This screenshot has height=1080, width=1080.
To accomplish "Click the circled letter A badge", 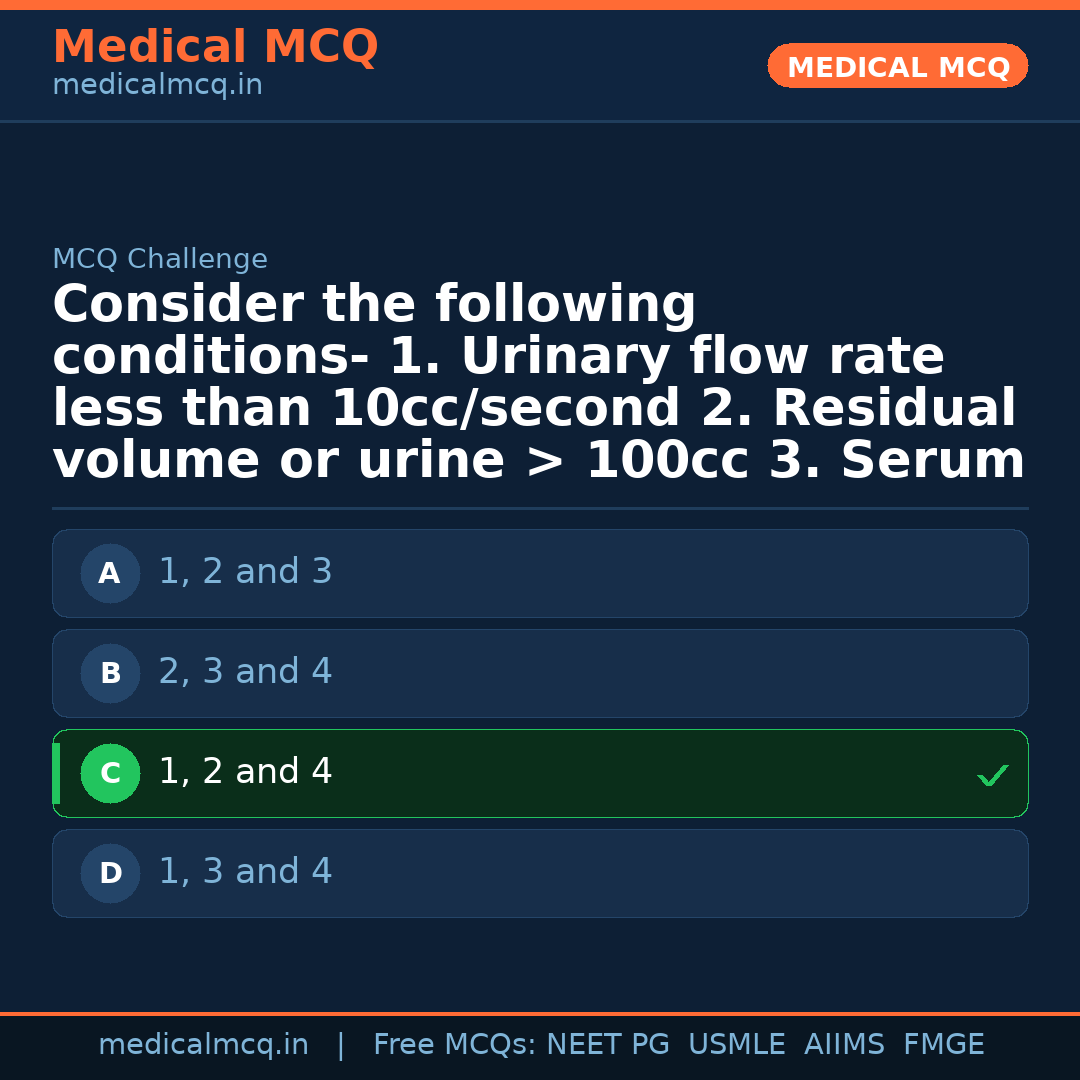I will click(x=110, y=574).
